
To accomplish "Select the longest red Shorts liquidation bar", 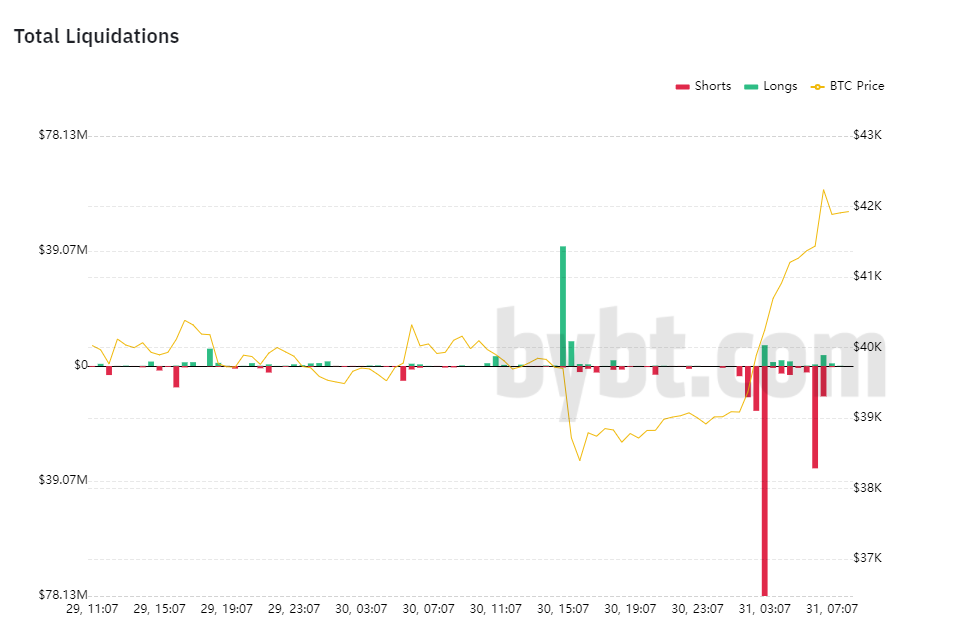I will pos(765,480).
